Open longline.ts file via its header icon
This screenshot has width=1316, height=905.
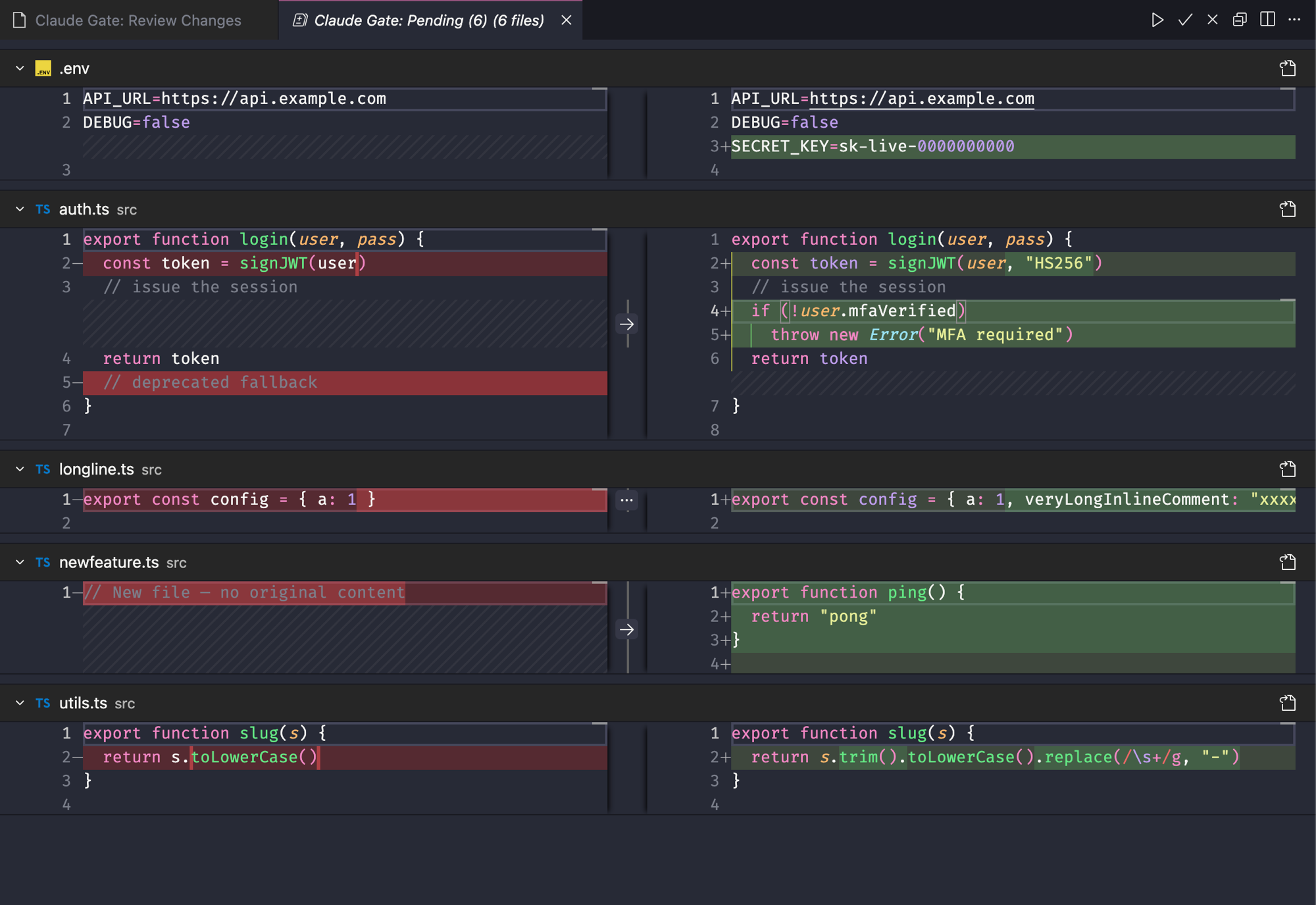point(1288,469)
